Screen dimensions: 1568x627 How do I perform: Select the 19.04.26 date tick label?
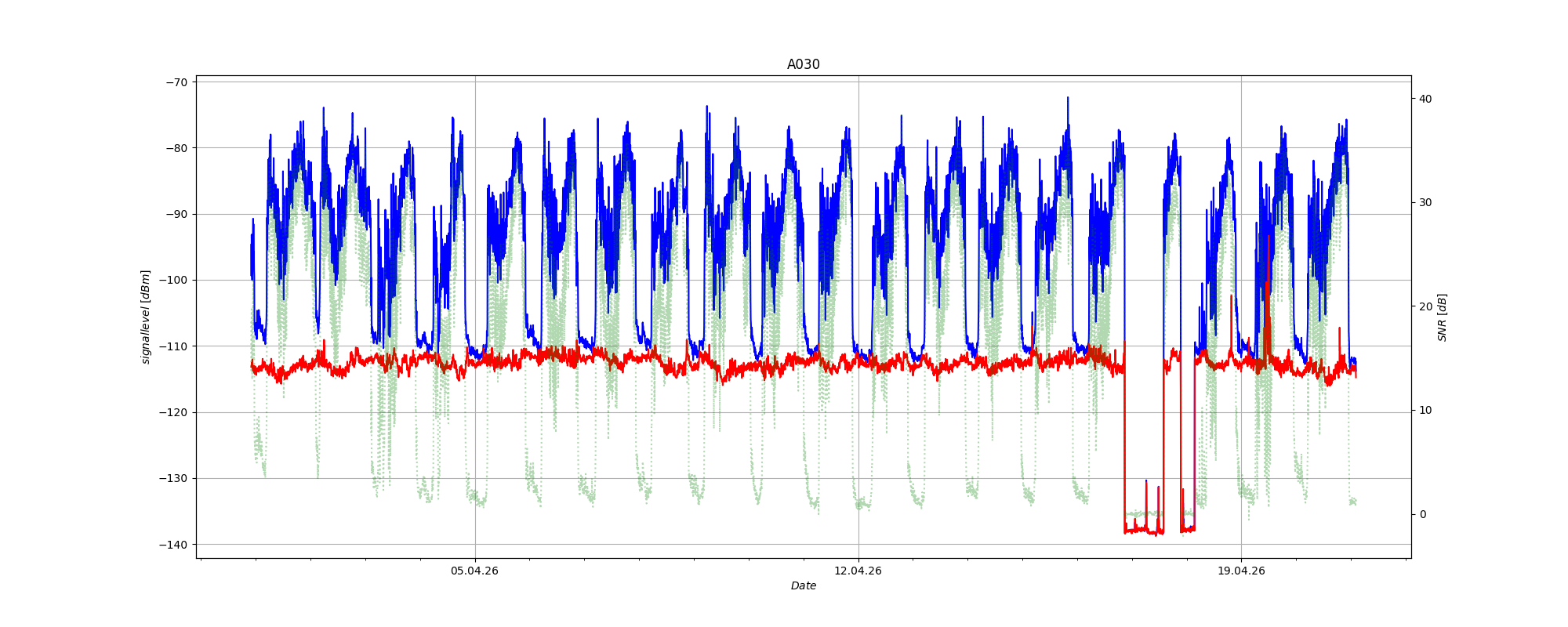pos(1241,571)
